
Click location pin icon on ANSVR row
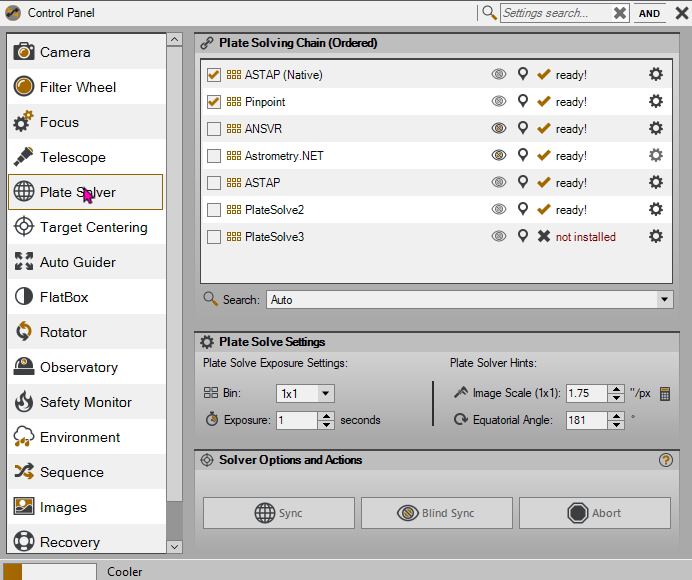click(x=523, y=128)
